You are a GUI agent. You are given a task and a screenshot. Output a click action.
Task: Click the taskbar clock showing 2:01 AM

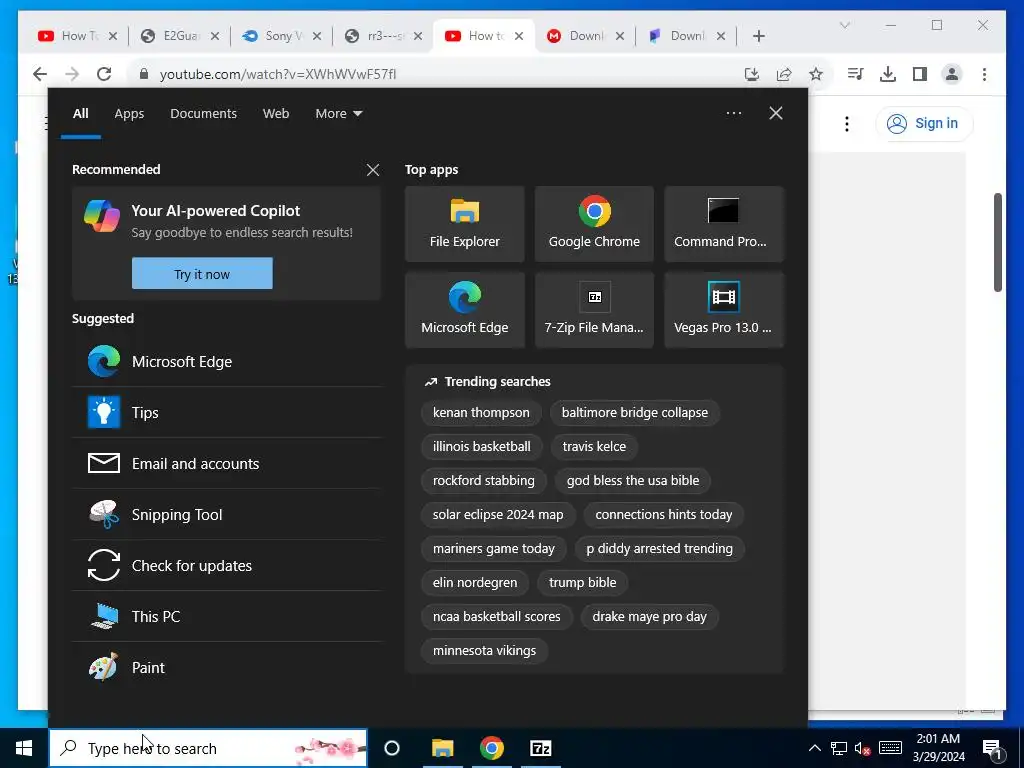(x=938, y=748)
